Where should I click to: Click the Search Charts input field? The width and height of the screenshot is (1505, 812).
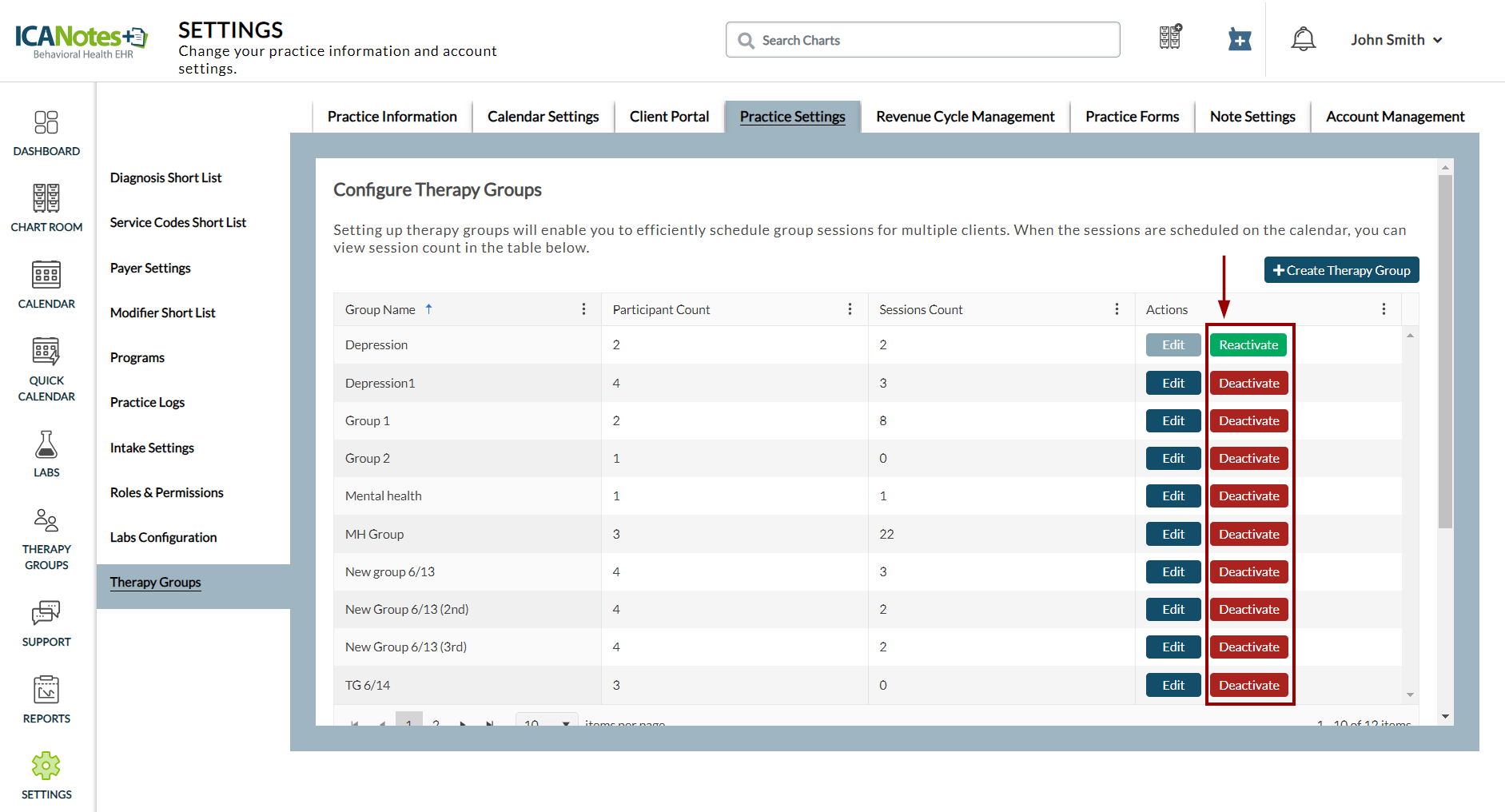tap(922, 40)
